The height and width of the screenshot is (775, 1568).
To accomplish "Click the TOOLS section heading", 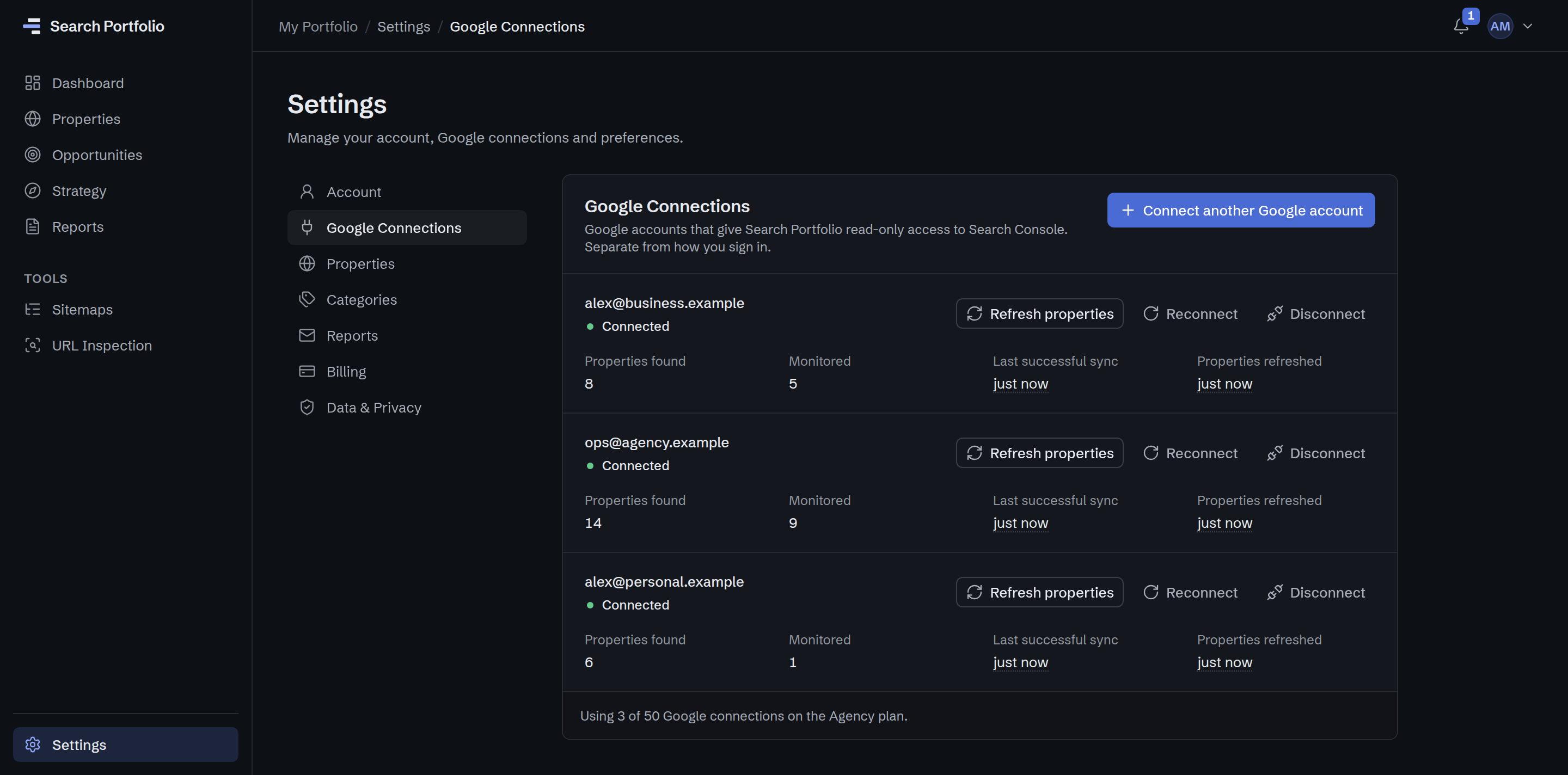I will (x=46, y=278).
